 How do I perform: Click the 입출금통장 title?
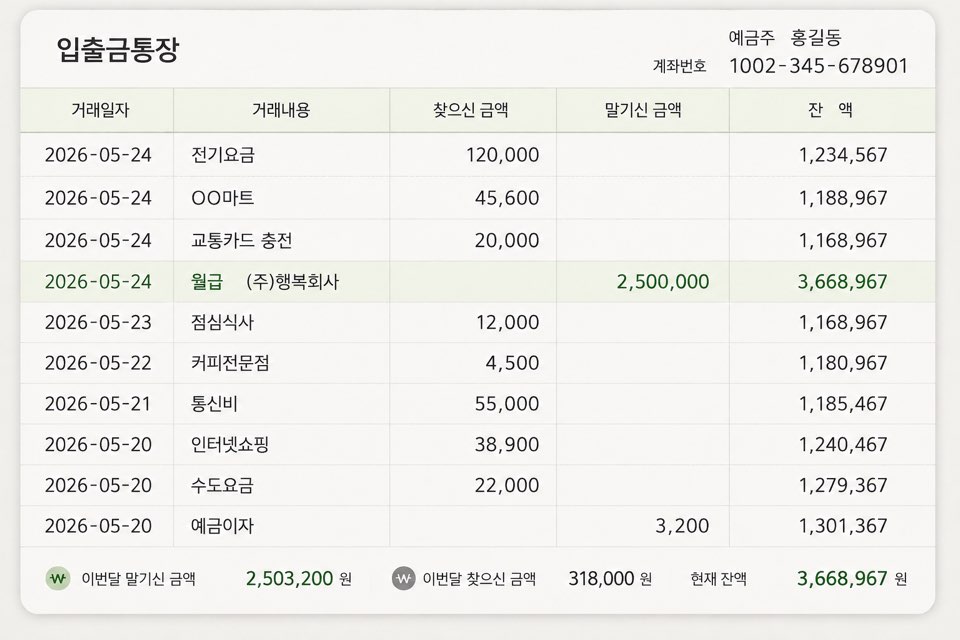coord(118,49)
